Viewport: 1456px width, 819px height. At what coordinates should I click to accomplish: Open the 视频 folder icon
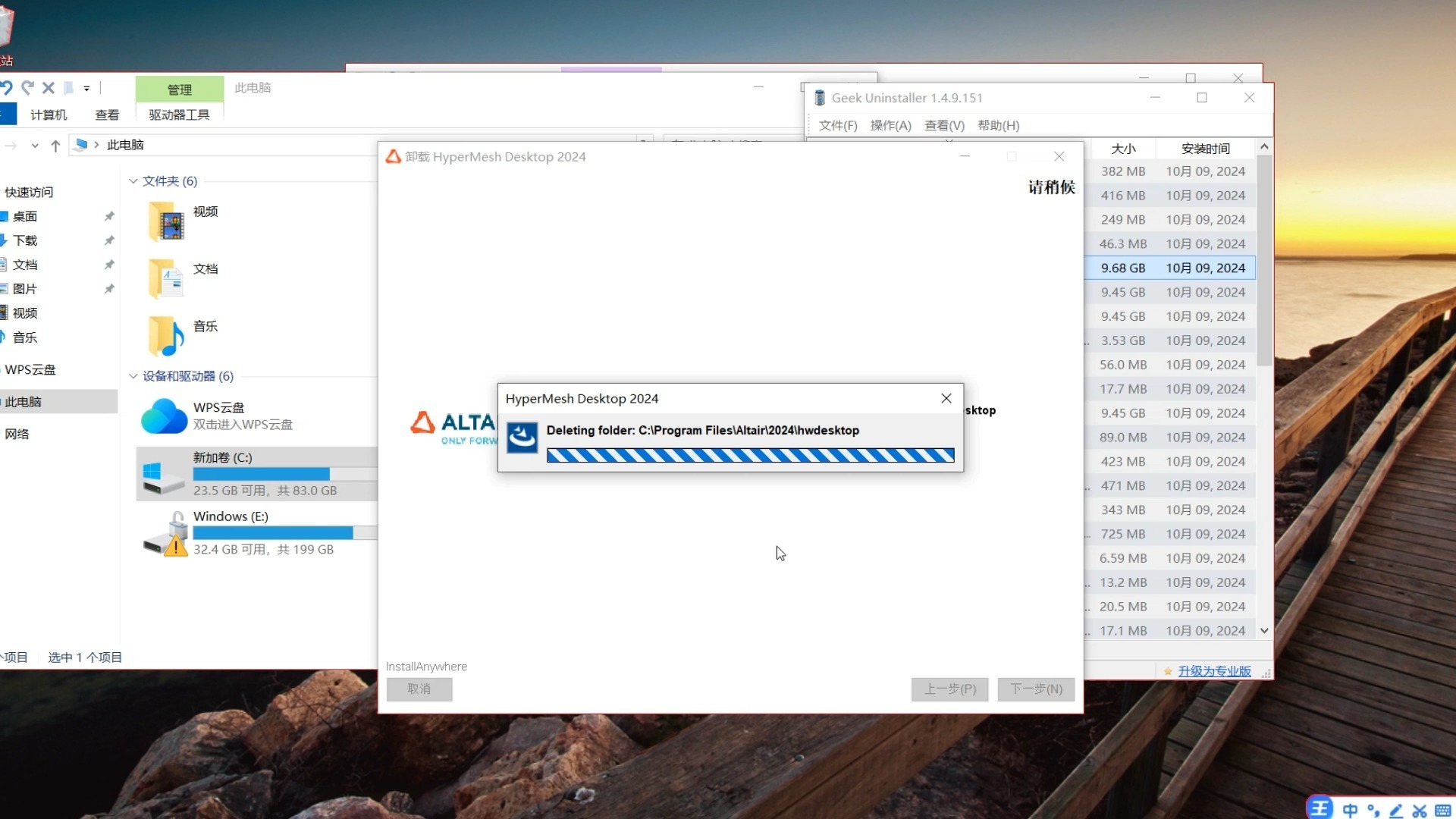tap(167, 222)
